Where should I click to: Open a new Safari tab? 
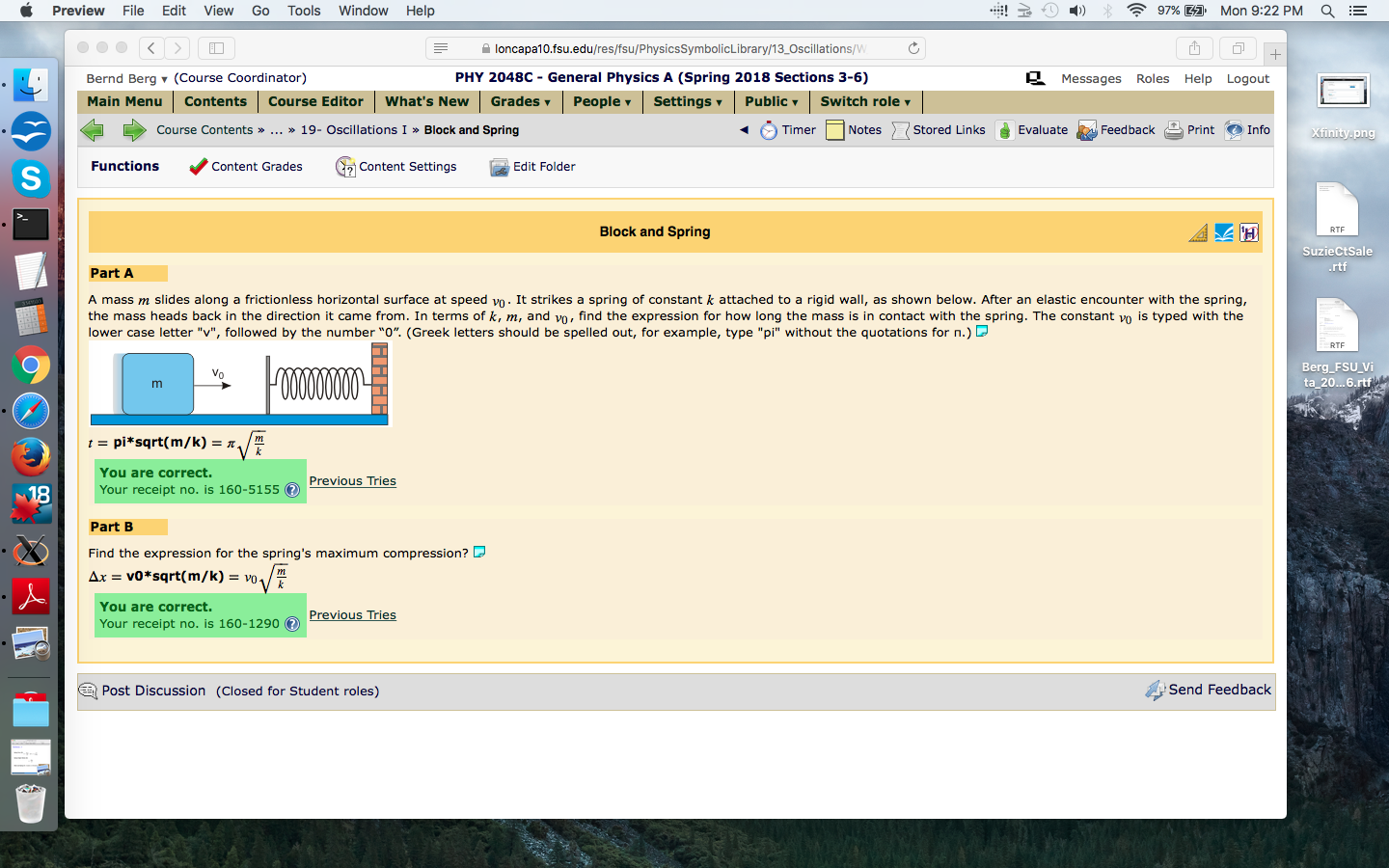[x=1275, y=54]
